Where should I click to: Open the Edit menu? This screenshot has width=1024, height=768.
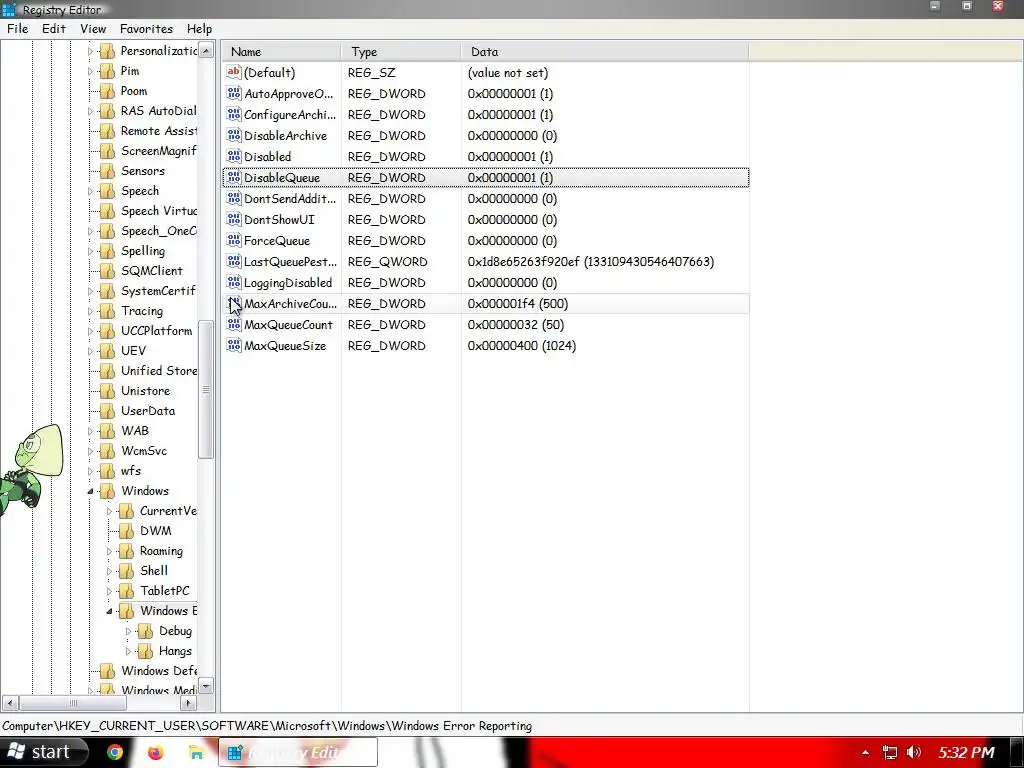pos(54,29)
